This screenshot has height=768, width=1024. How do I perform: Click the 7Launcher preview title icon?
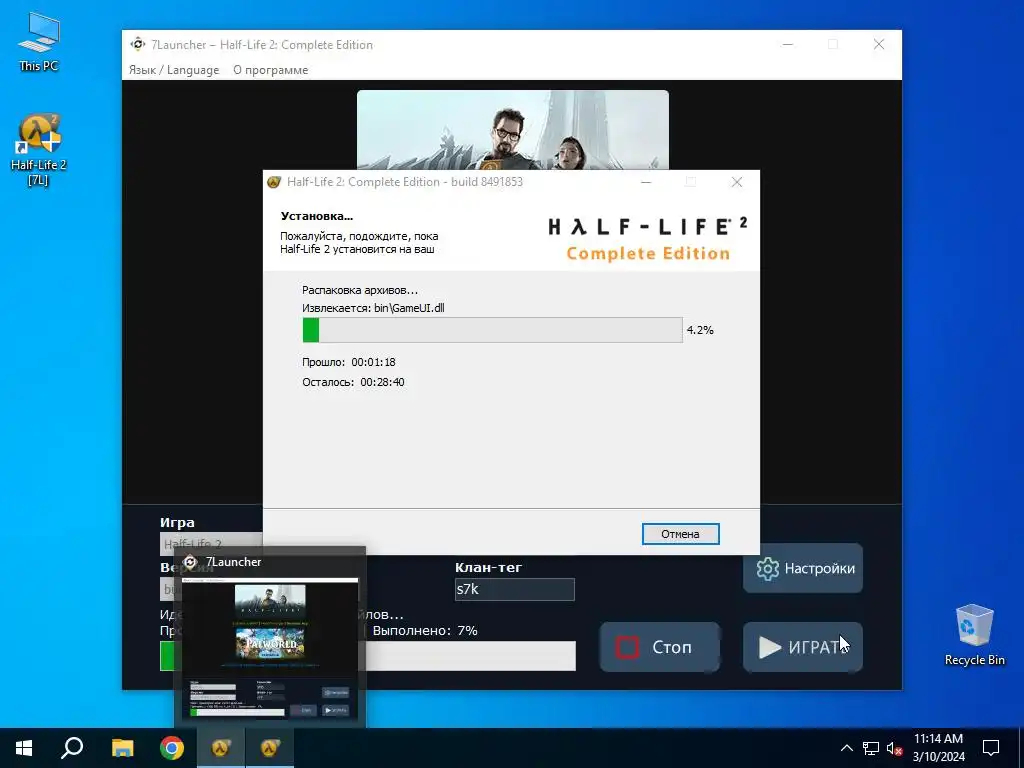click(x=190, y=562)
